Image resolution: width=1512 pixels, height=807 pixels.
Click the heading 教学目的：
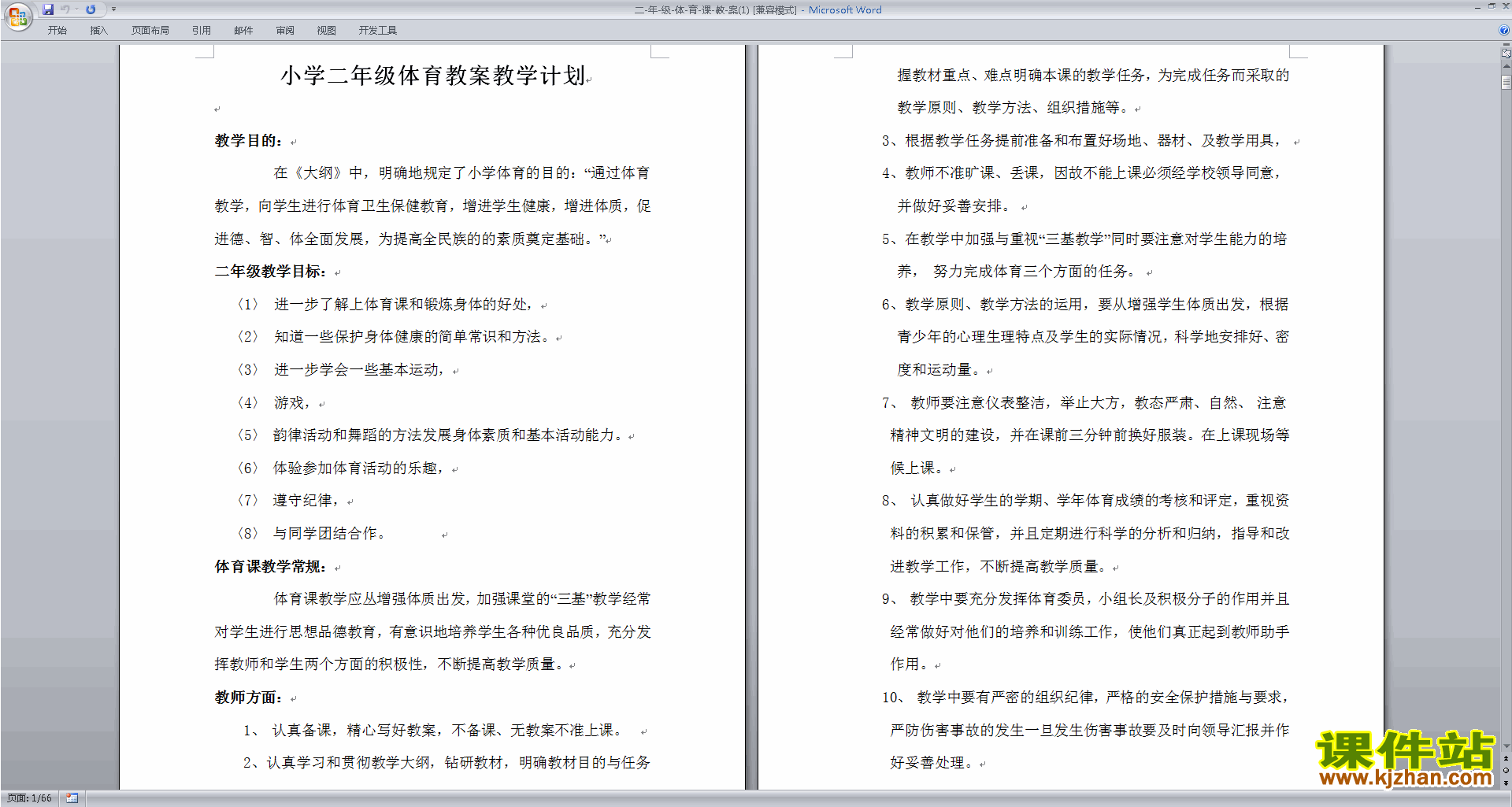[249, 141]
